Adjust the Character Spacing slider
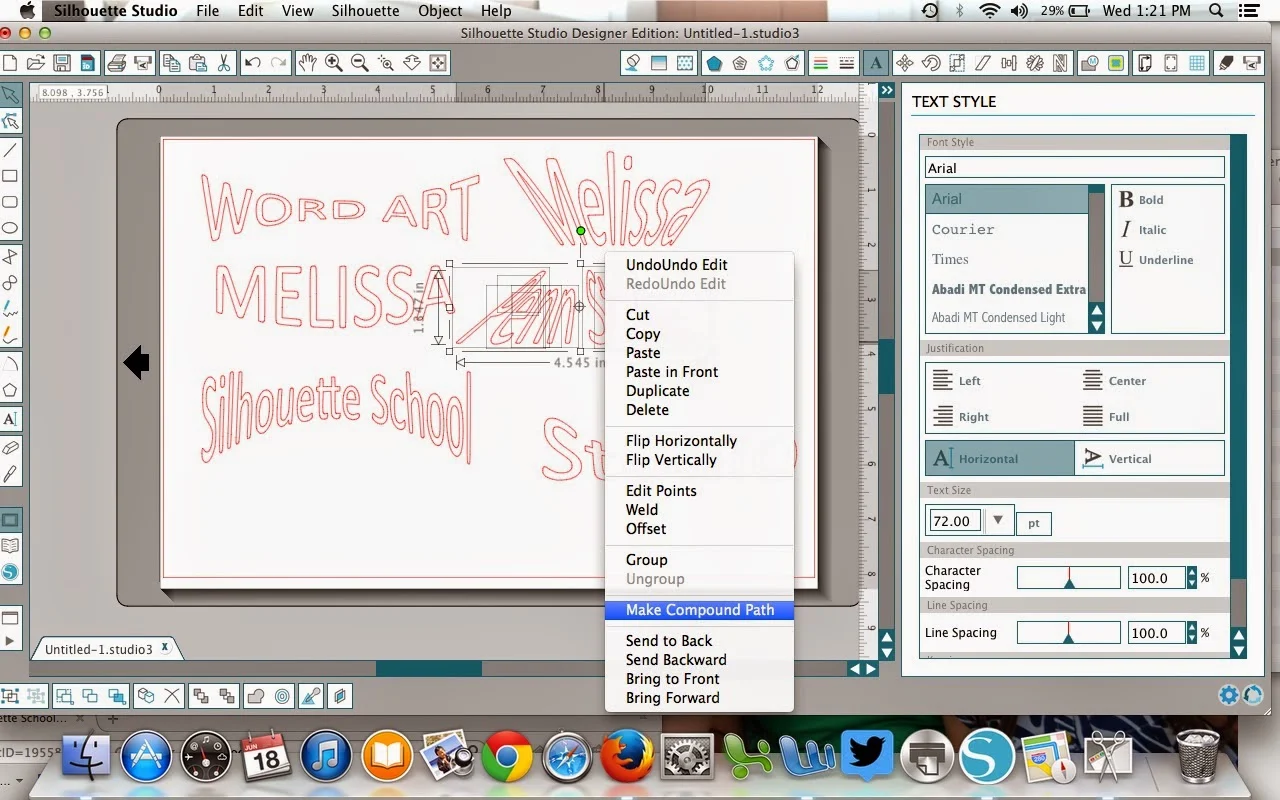This screenshot has height=800, width=1280. click(x=1068, y=577)
